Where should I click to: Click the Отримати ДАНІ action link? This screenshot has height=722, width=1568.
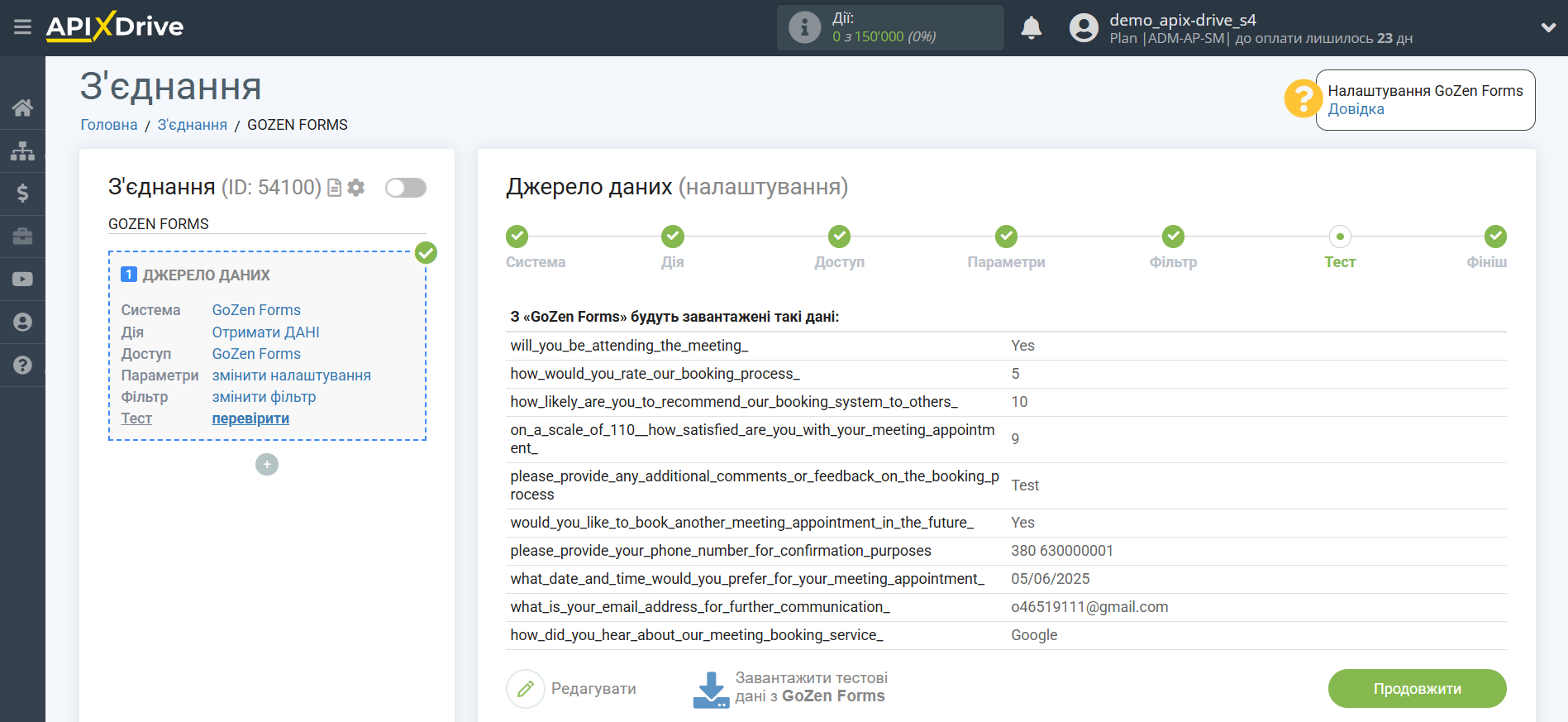pos(265,332)
